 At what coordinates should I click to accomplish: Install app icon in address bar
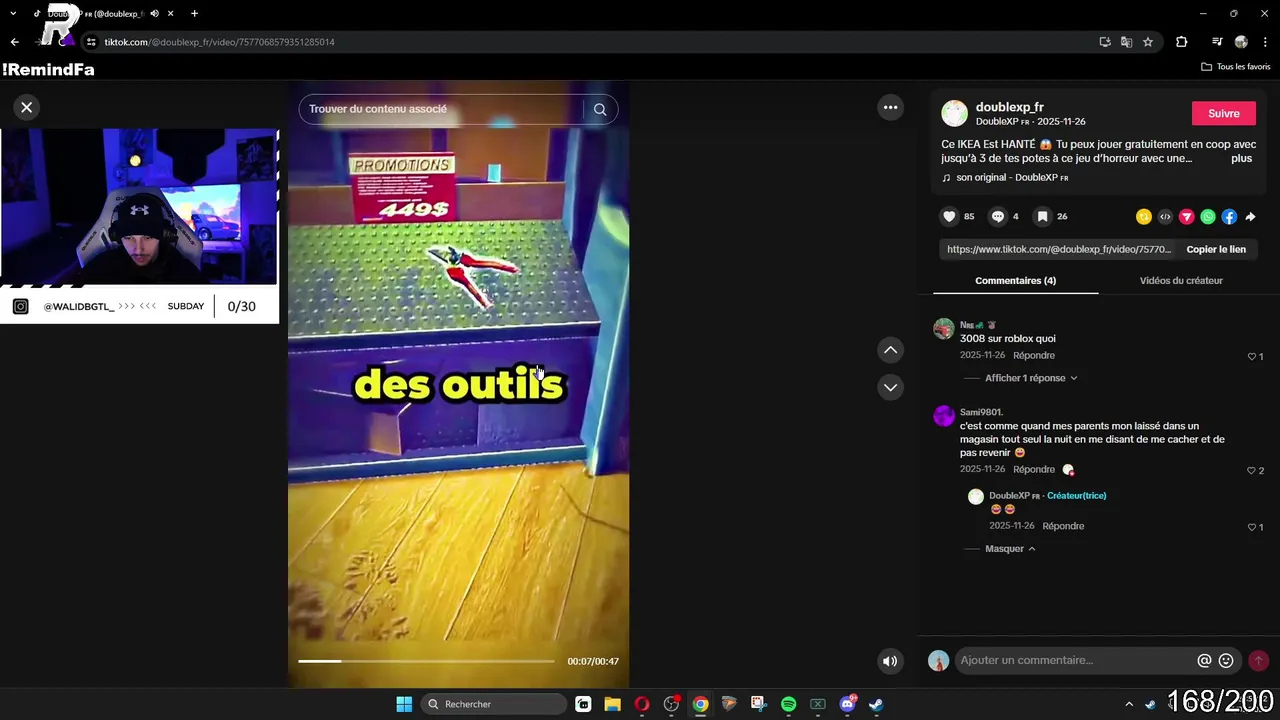1105,42
